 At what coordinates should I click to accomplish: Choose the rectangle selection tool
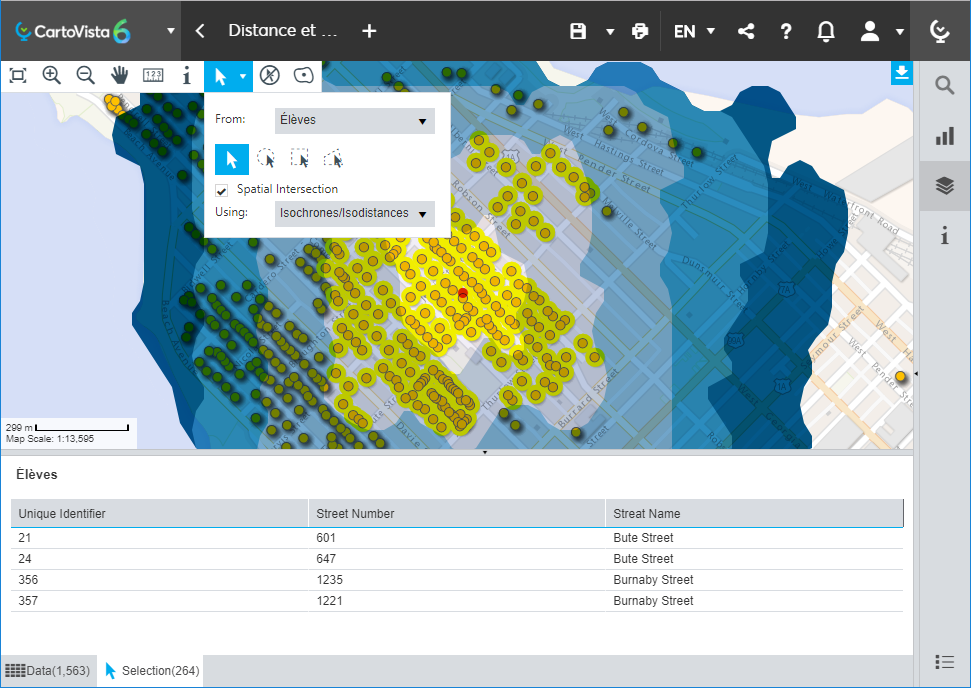click(299, 159)
